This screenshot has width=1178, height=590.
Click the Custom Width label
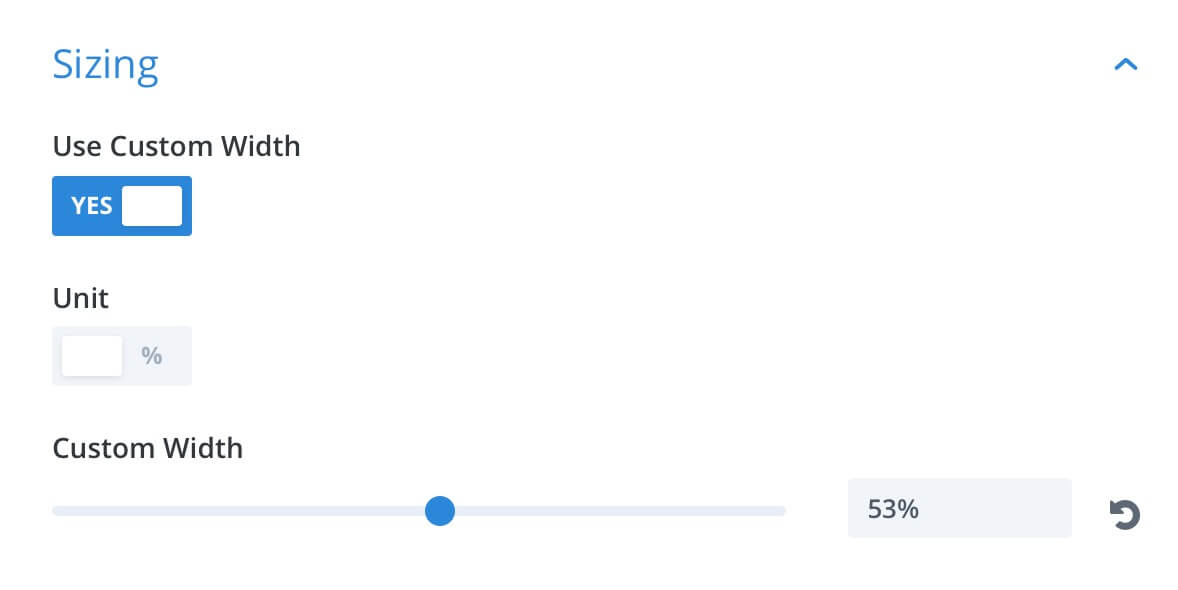[148, 448]
